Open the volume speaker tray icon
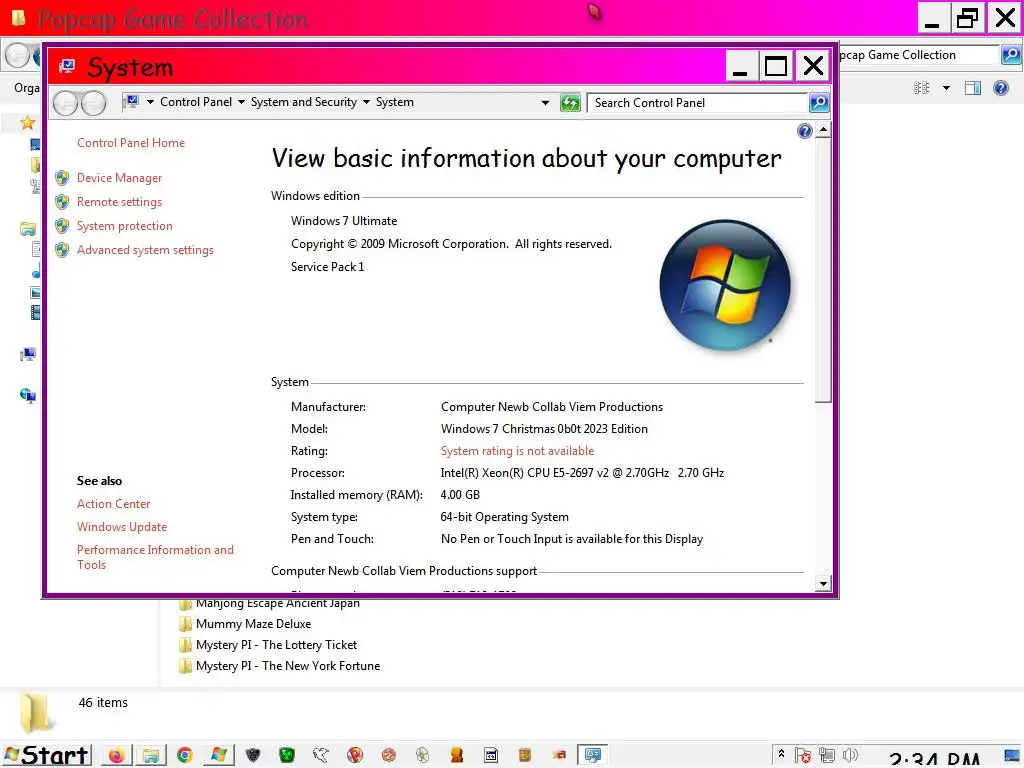 (x=850, y=756)
